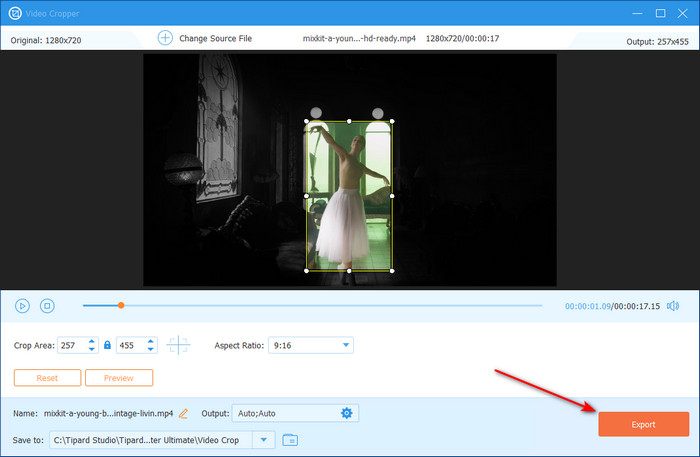Toggle the aspect ratio lock icon
Screen dimensions: 700x457
[107, 345]
